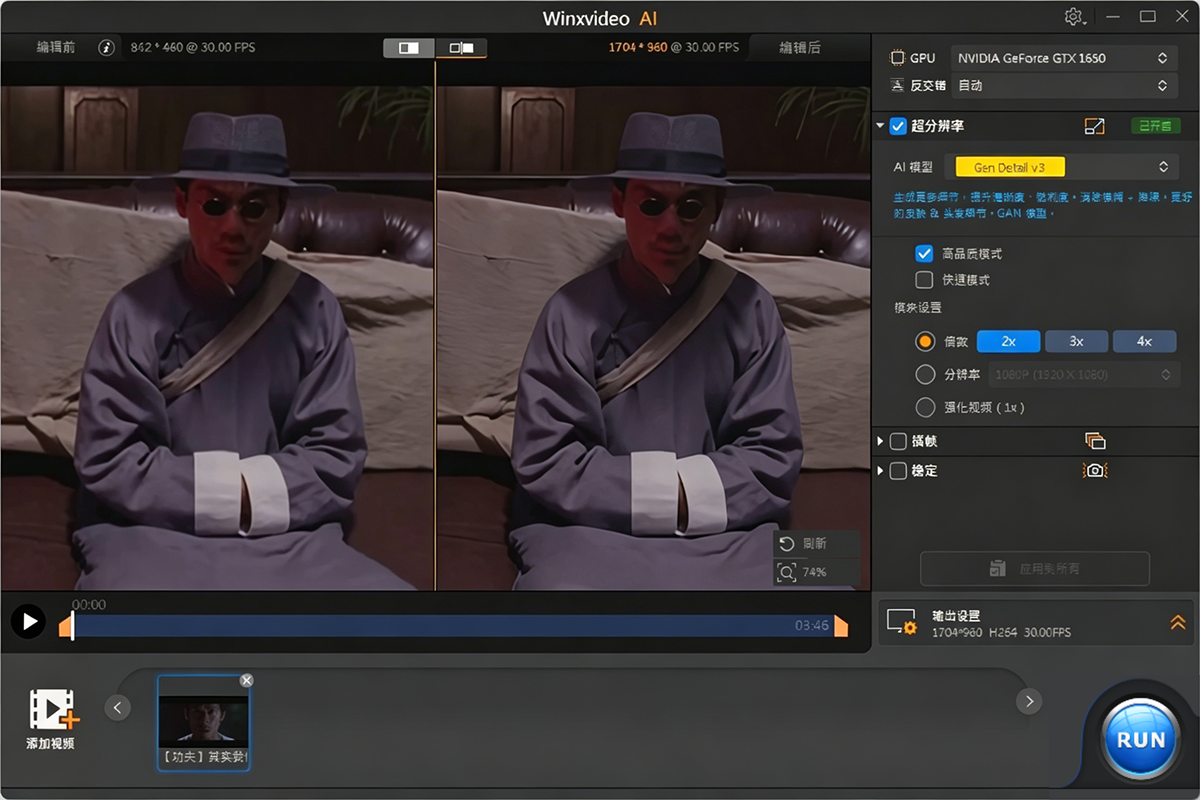Screen dimensions: 1200x800
Task: Click the GPU chip icon
Action: [897, 58]
